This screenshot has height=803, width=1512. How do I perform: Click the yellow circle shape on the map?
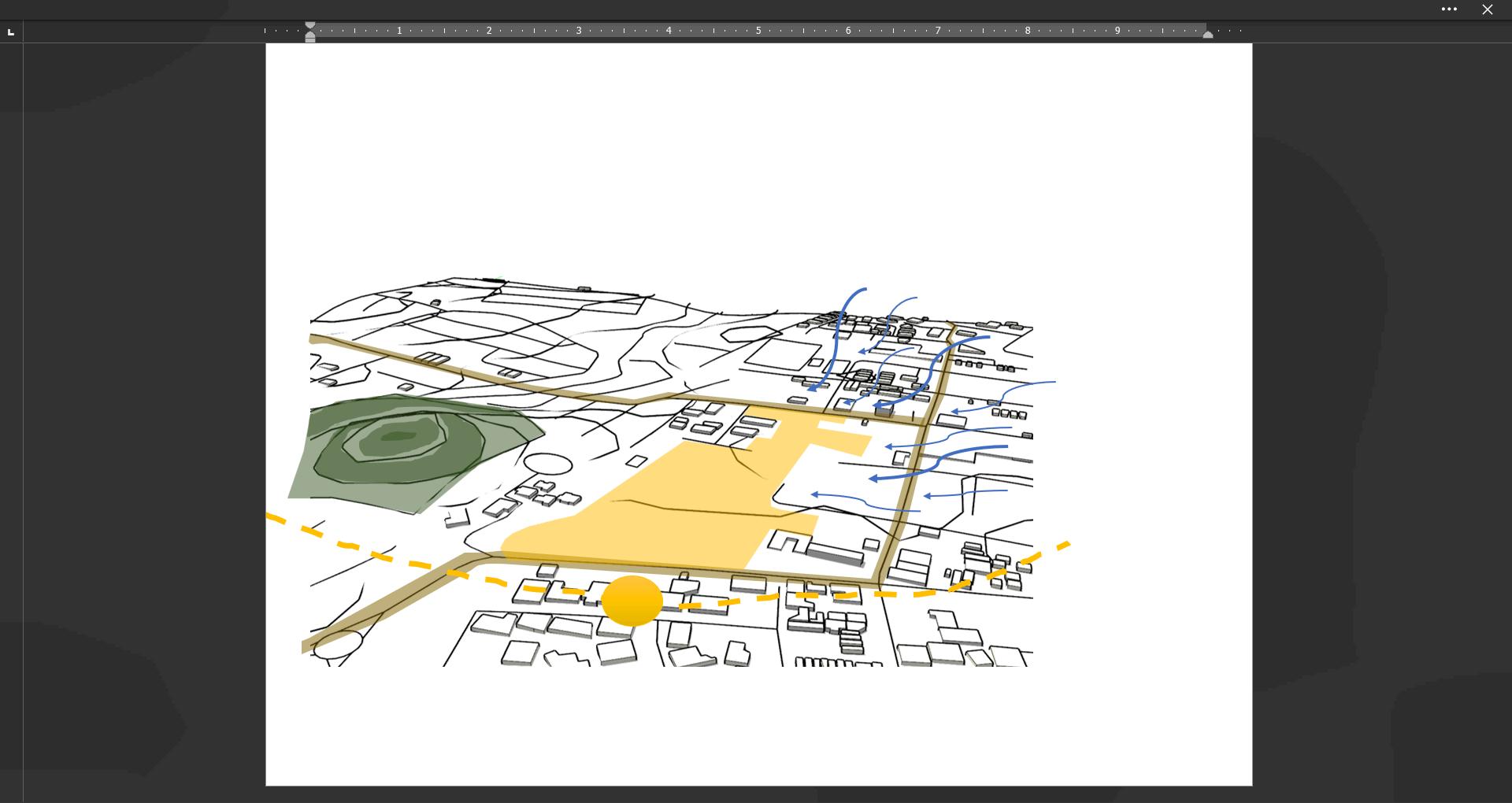coord(632,601)
